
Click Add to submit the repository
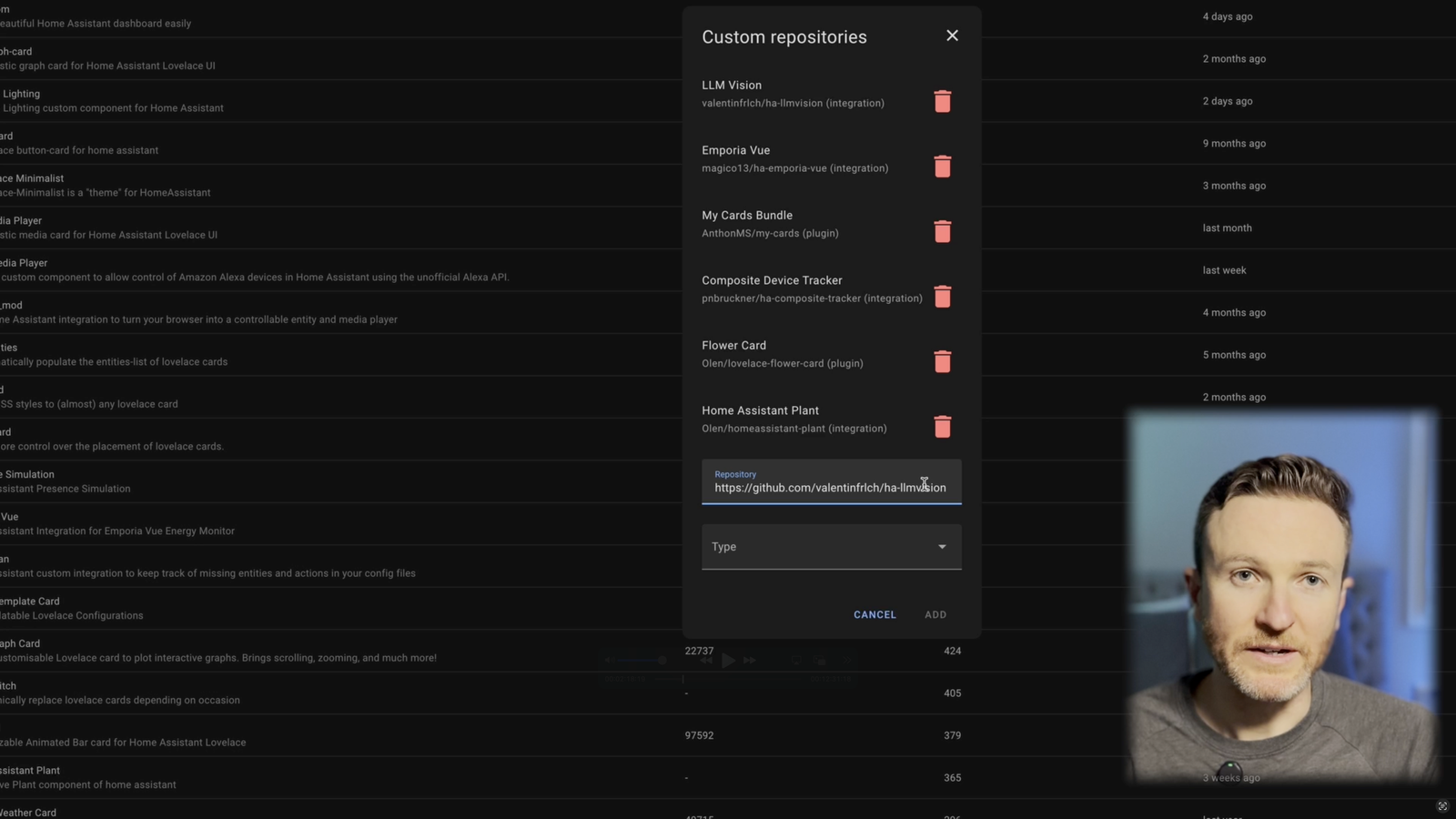click(935, 614)
